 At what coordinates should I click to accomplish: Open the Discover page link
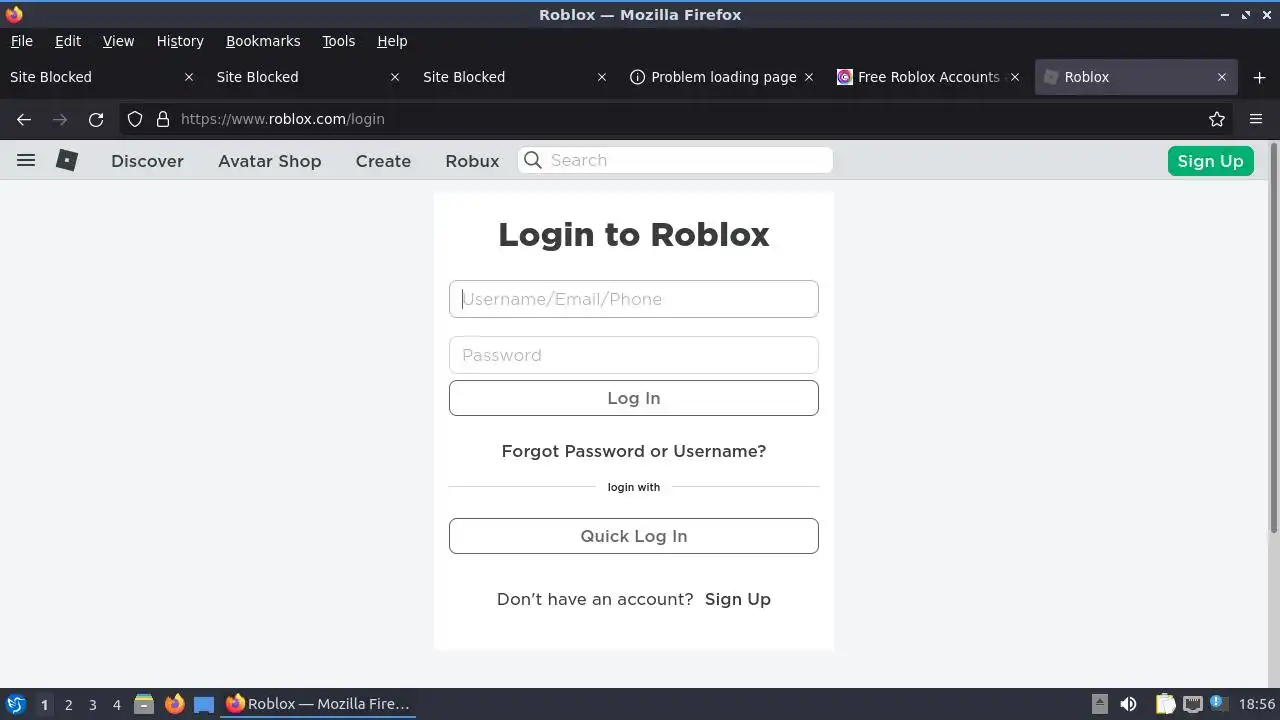pos(147,161)
